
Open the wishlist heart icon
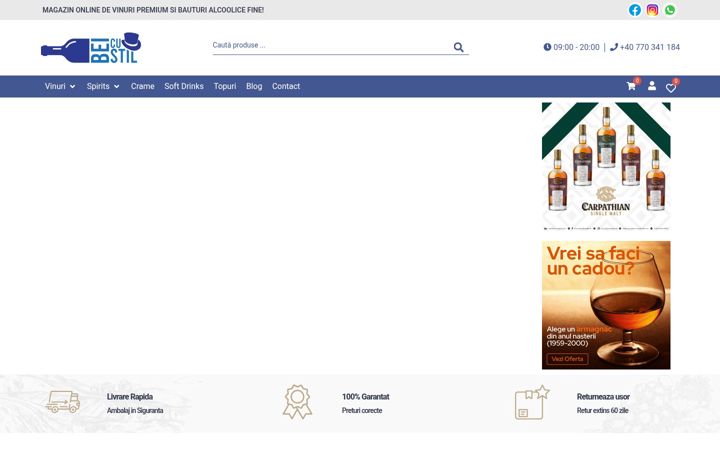(x=670, y=88)
